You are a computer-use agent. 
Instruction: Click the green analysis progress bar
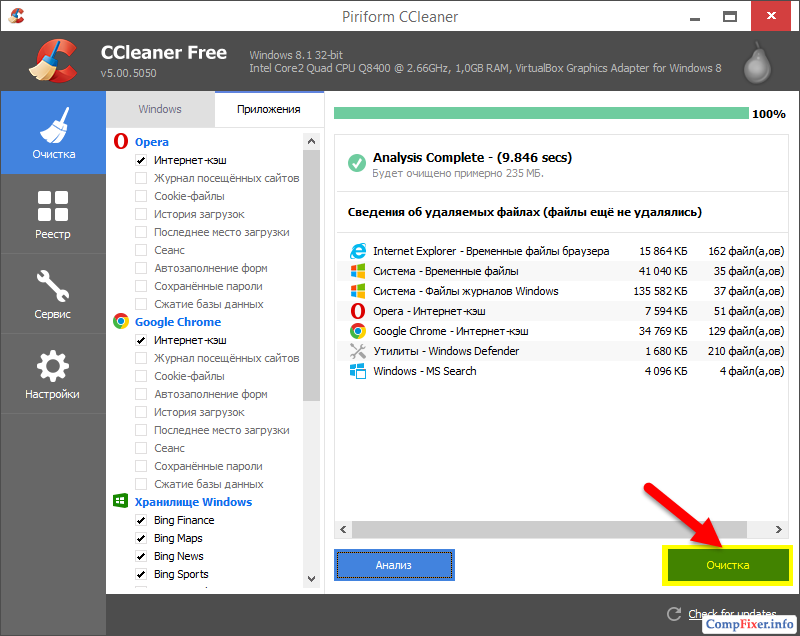(540, 114)
